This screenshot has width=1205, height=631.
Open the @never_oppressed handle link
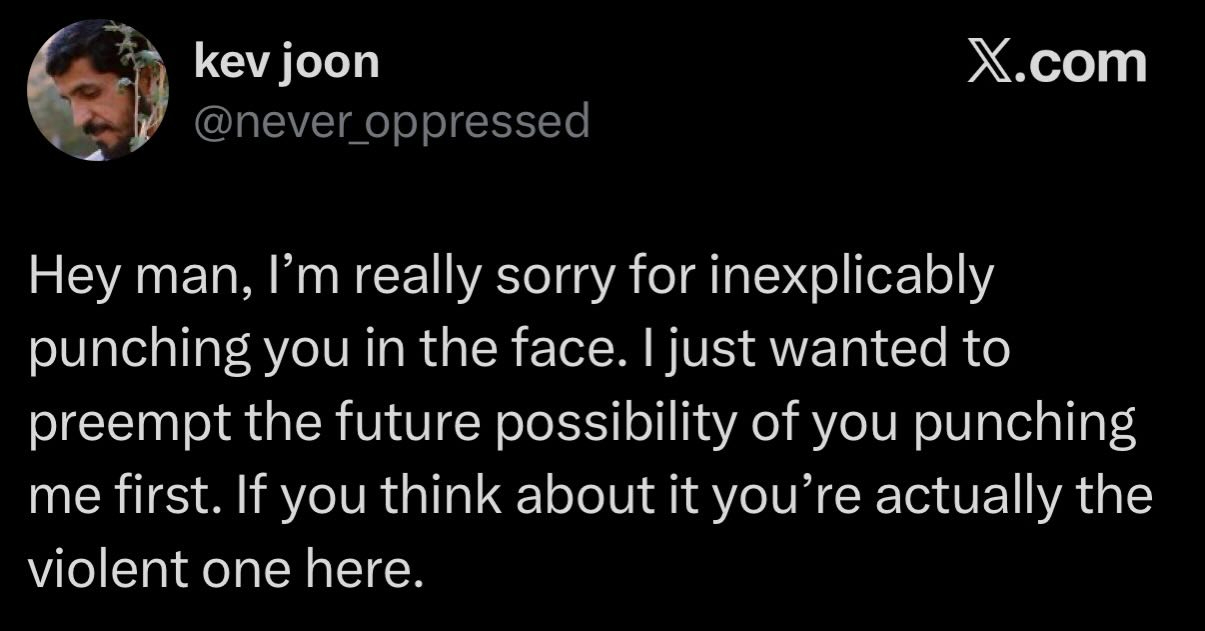[x=391, y=122]
